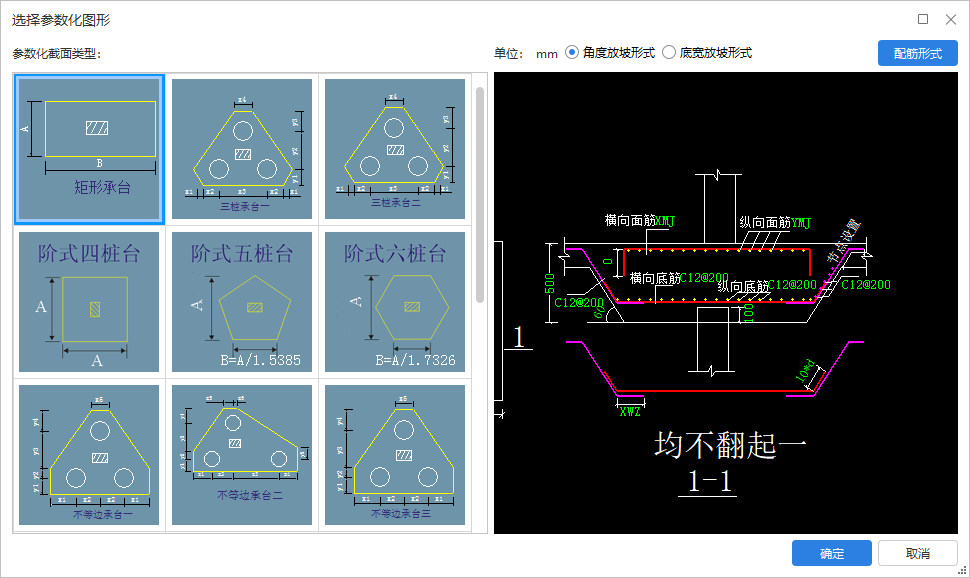Select the 阶式四桩台 section type
This screenshot has height=578, width=970.
click(89, 302)
